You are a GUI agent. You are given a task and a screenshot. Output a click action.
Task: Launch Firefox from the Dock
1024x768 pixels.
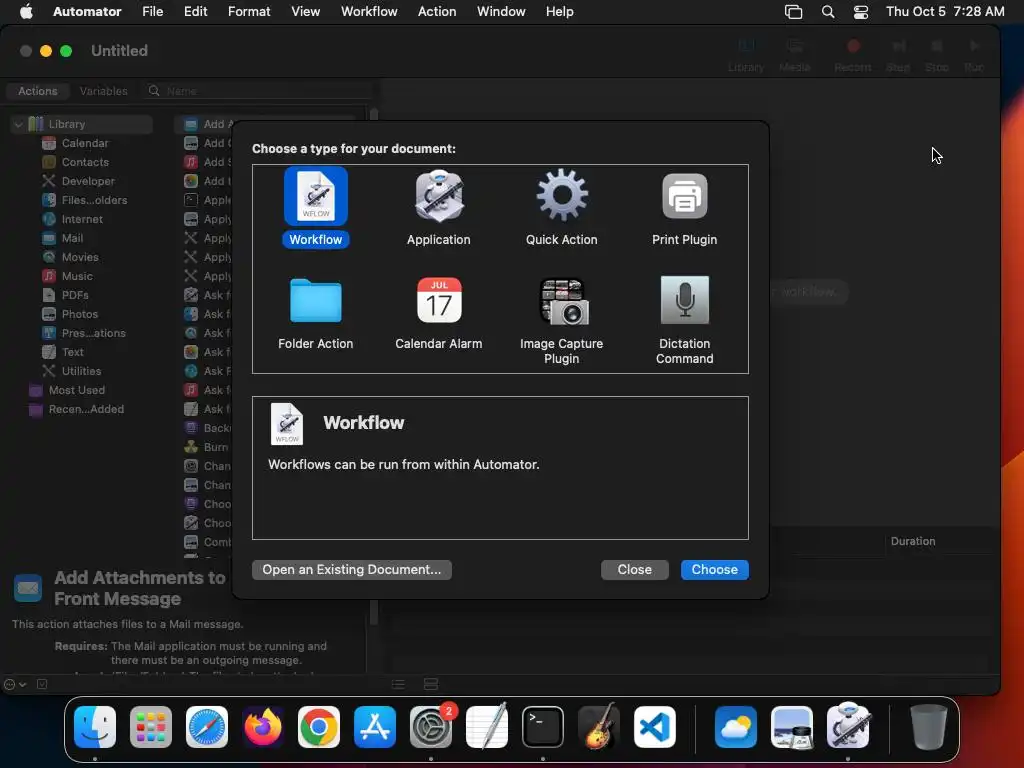[x=263, y=727]
